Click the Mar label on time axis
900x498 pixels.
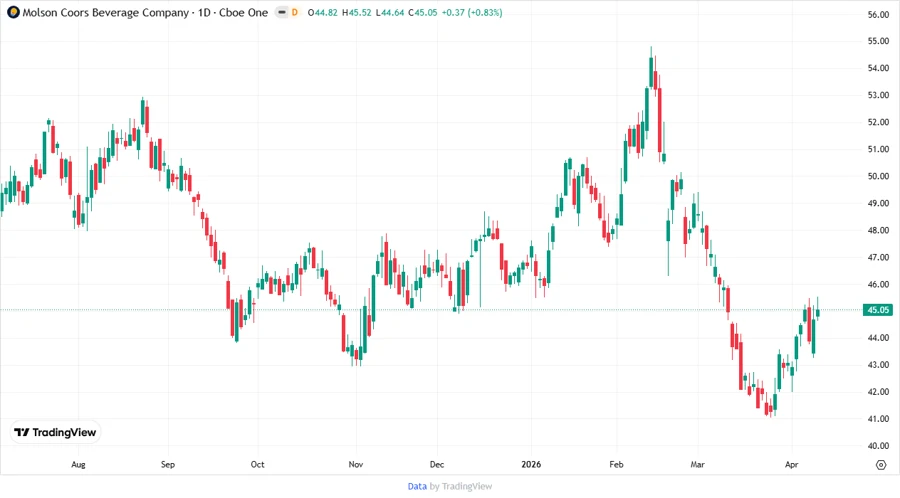point(697,464)
